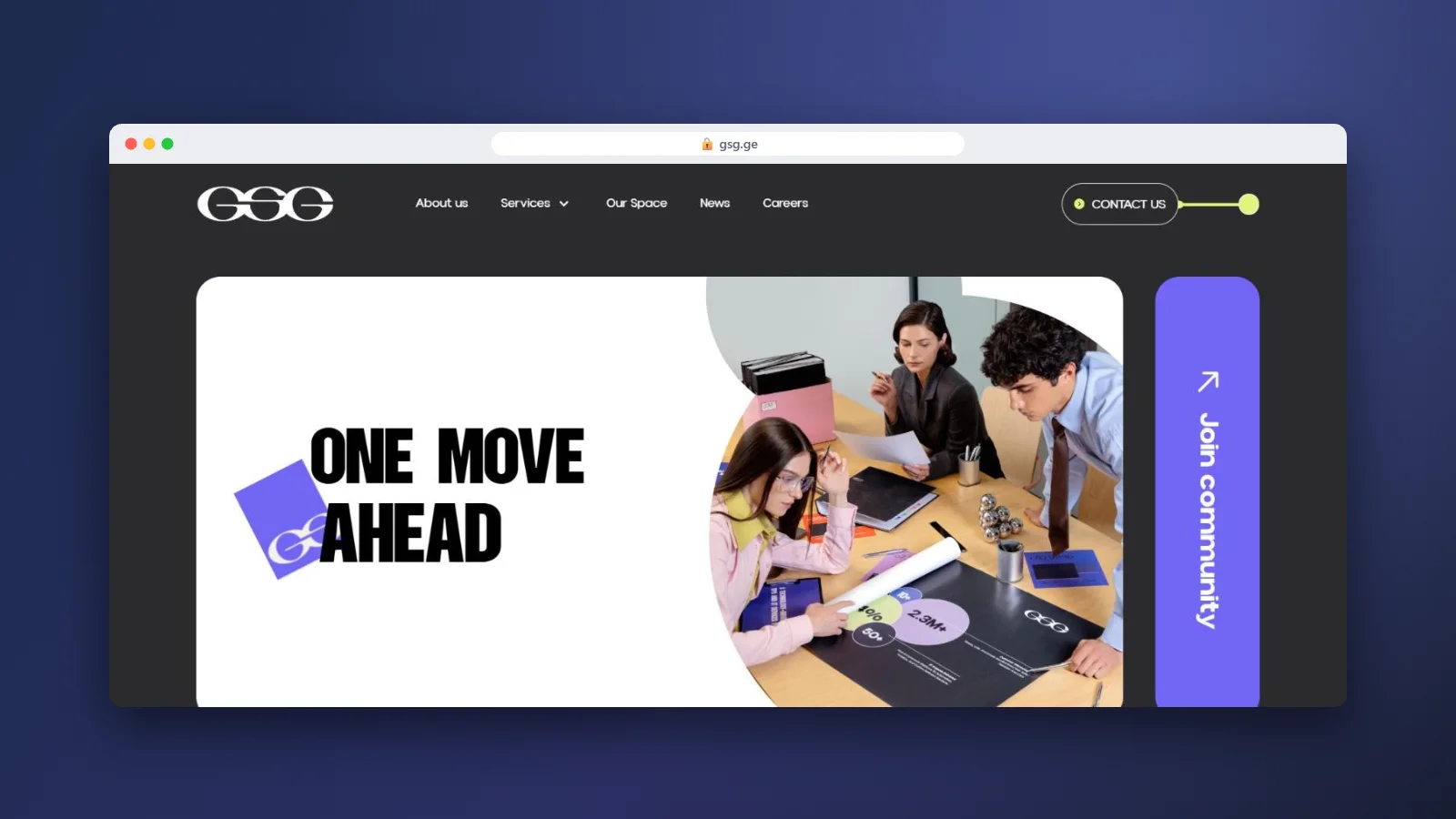Close the browser window with red button
The image size is (1456, 819).
point(131,144)
